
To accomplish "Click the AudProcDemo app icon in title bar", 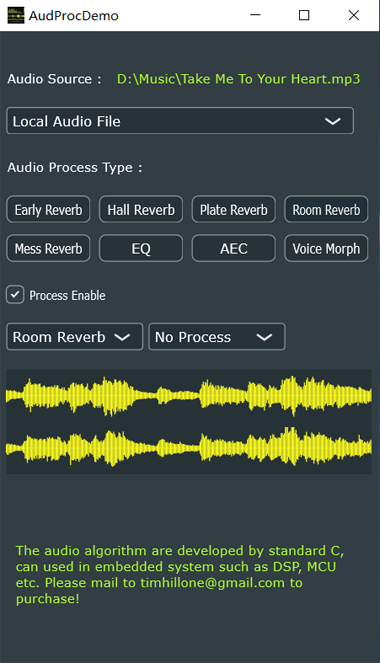I will click(x=16, y=15).
